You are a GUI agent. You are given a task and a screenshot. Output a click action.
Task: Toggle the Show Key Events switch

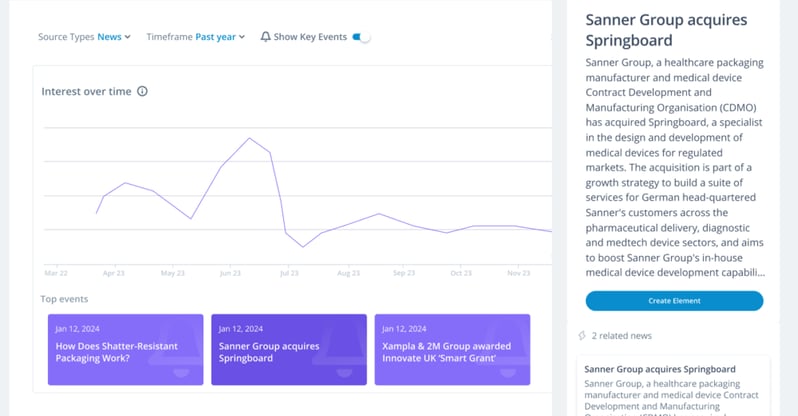tap(361, 37)
